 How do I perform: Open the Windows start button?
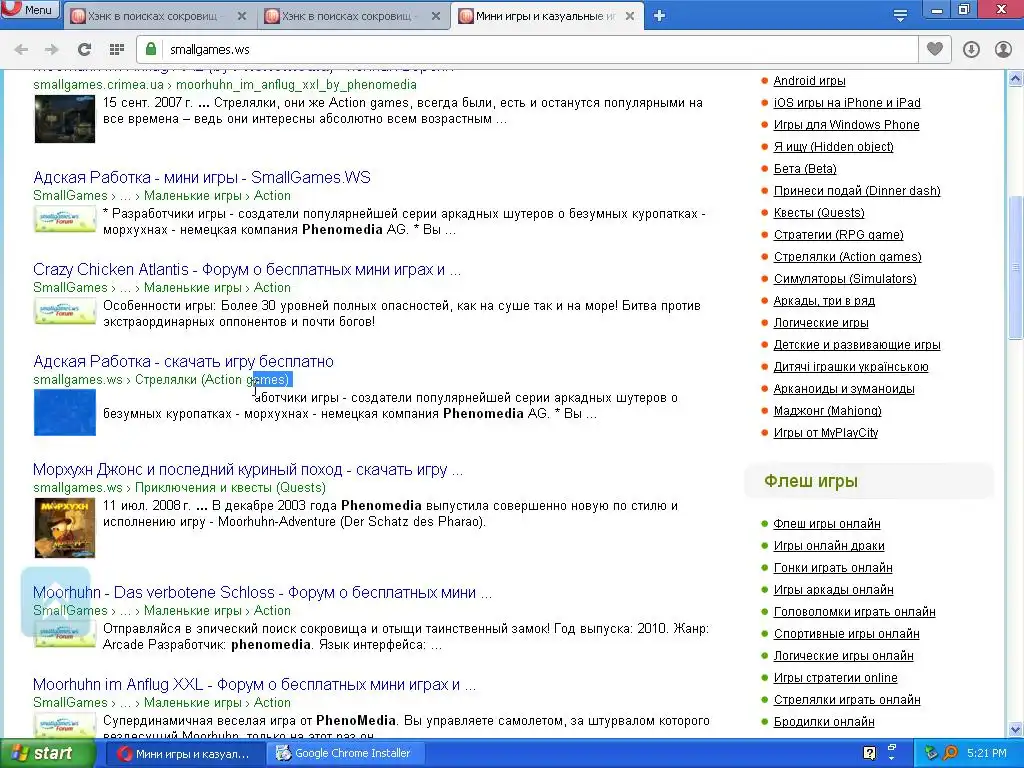pos(47,754)
